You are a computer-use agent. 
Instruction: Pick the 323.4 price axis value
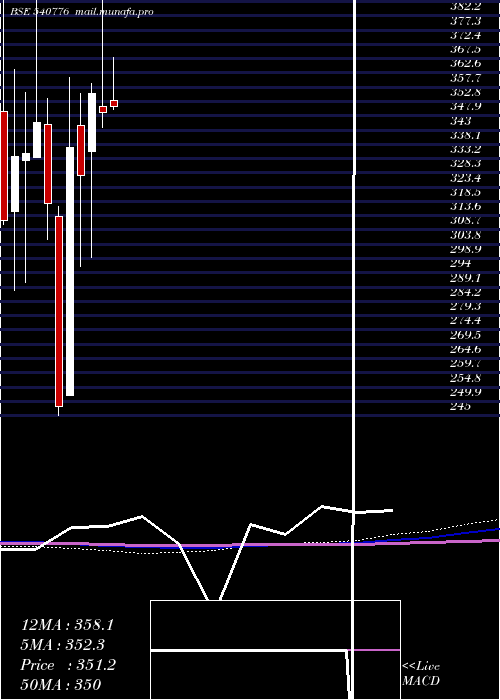click(x=465, y=179)
